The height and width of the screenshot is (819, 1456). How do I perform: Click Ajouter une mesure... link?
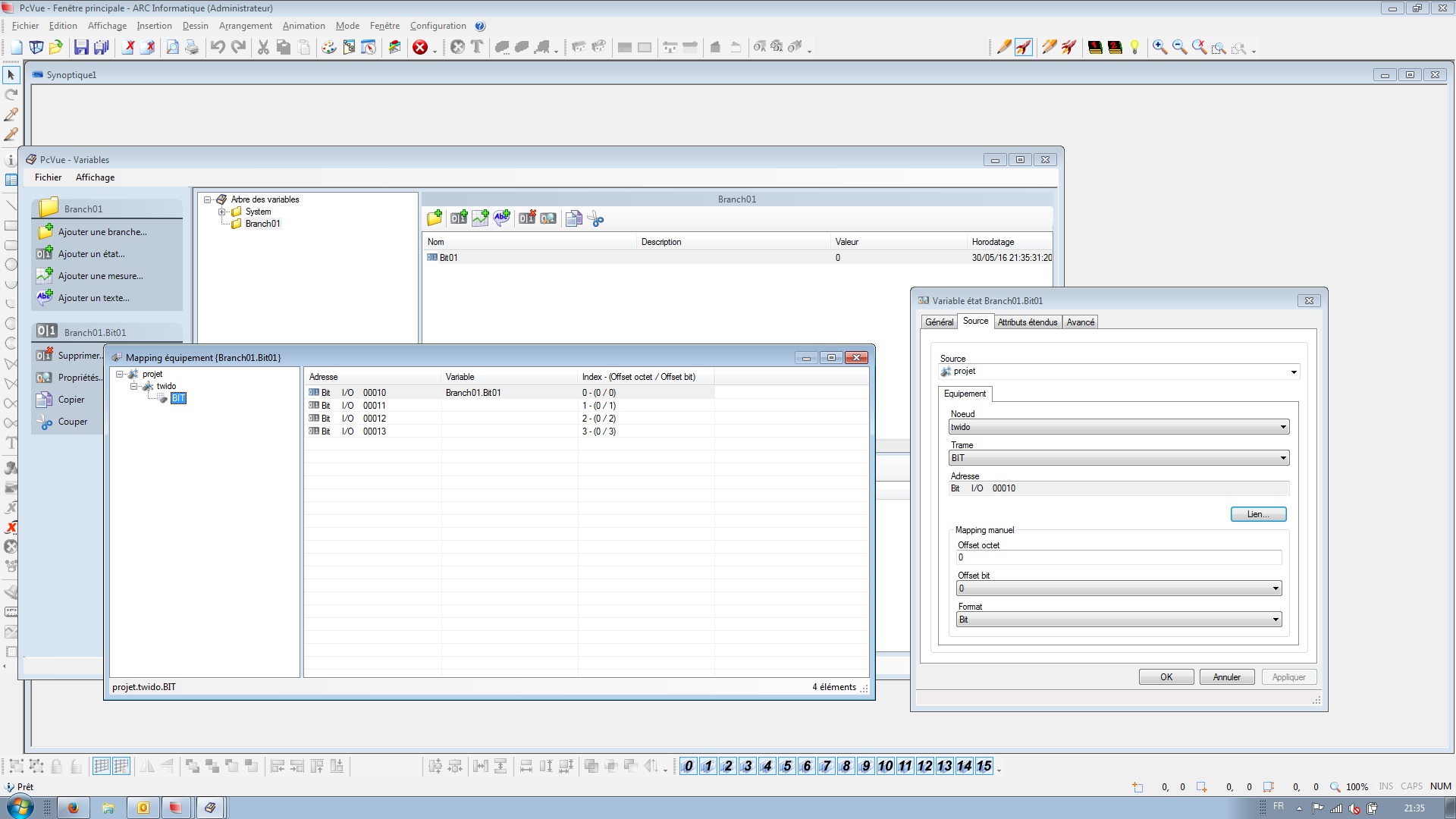[x=100, y=276]
